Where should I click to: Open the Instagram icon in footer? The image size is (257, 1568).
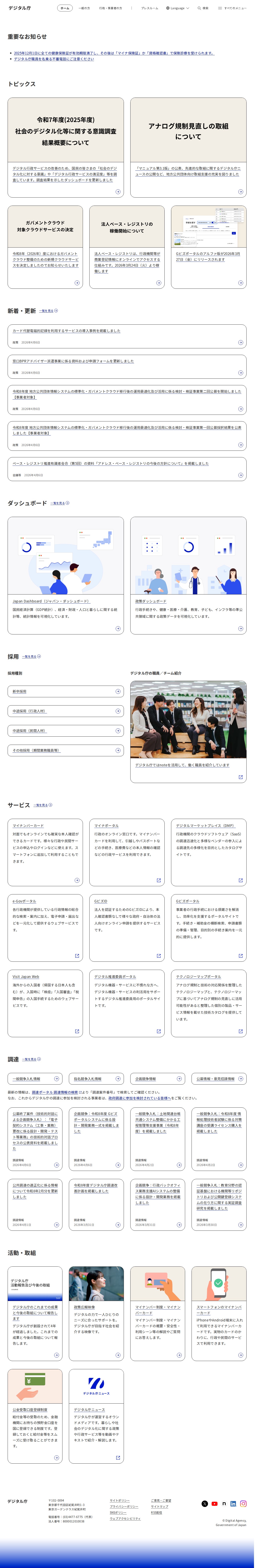[x=243, y=1504]
